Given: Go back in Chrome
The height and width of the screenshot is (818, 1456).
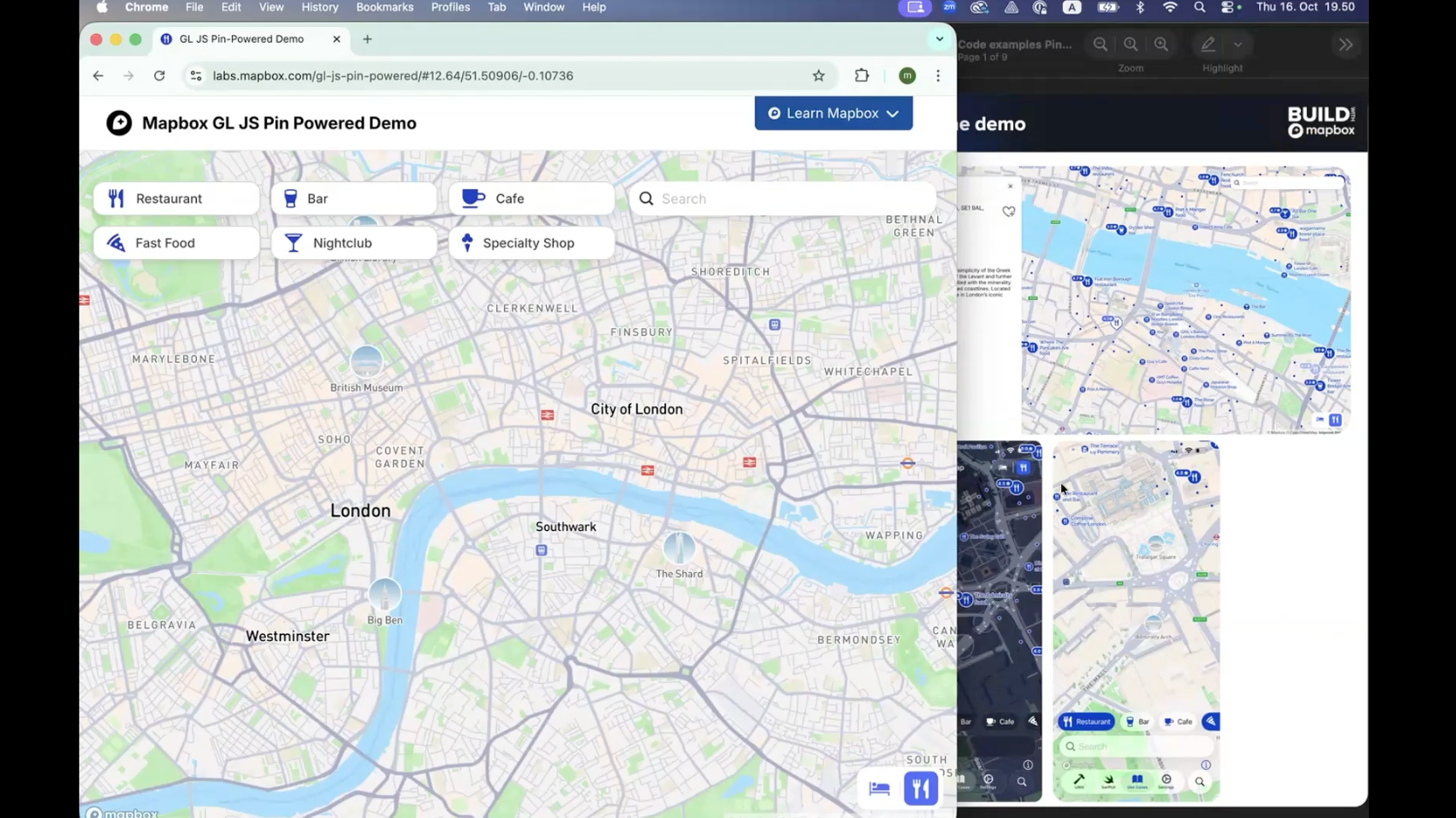Looking at the screenshot, I should [x=98, y=76].
